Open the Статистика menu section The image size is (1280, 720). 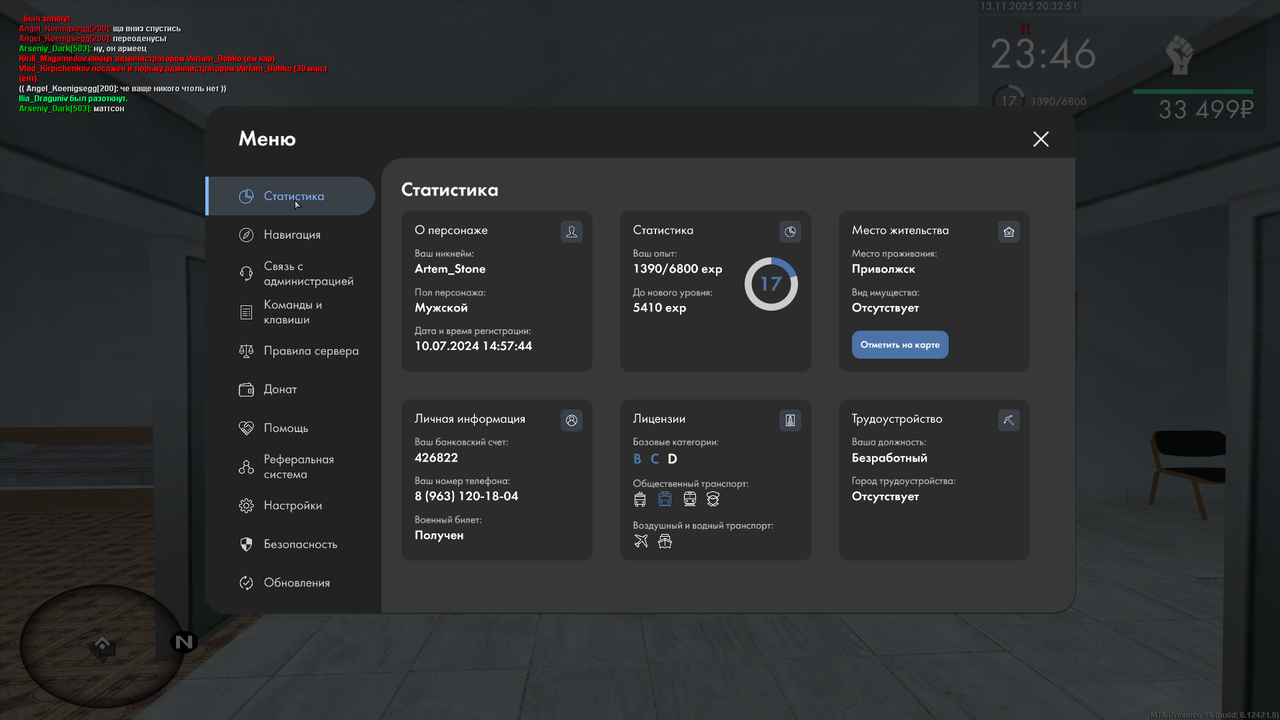pyautogui.click(x=290, y=196)
